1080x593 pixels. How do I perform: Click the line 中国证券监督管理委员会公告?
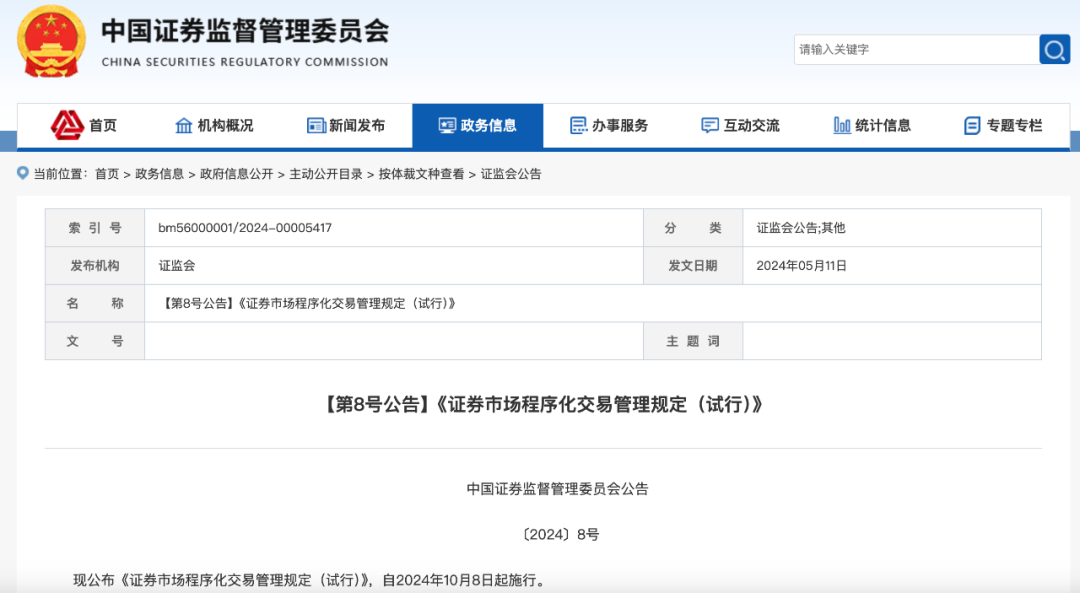(x=558, y=489)
